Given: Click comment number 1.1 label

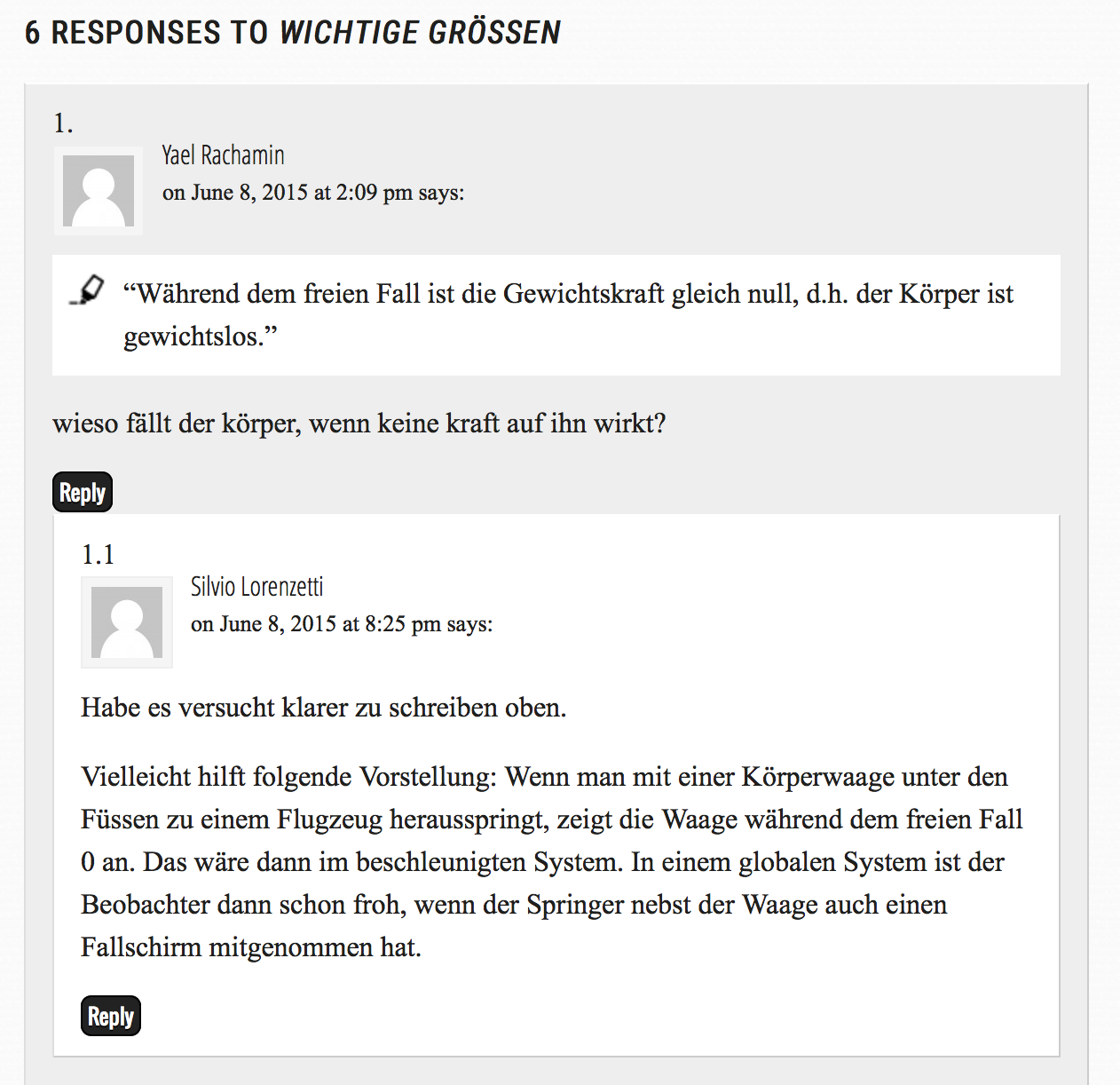Looking at the screenshot, I should [x=98, y=555].
